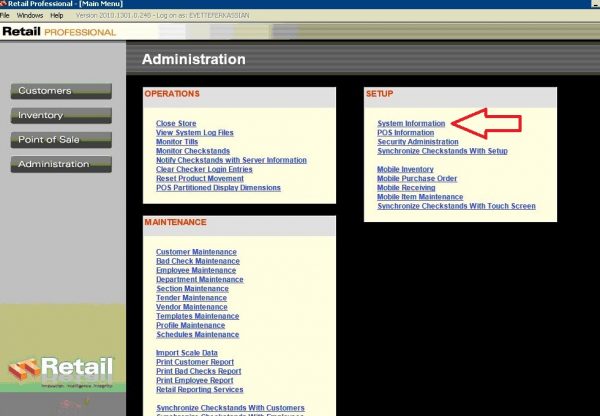
Task: Open the File menu
Action: tap(6, 16)
